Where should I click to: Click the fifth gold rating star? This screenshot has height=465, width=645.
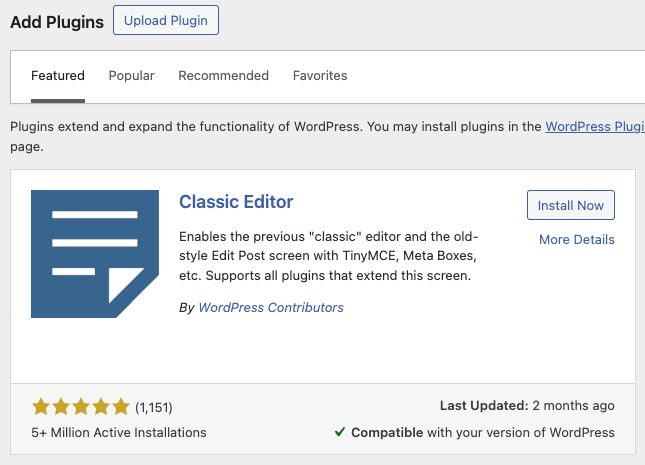tap(121, 407)
